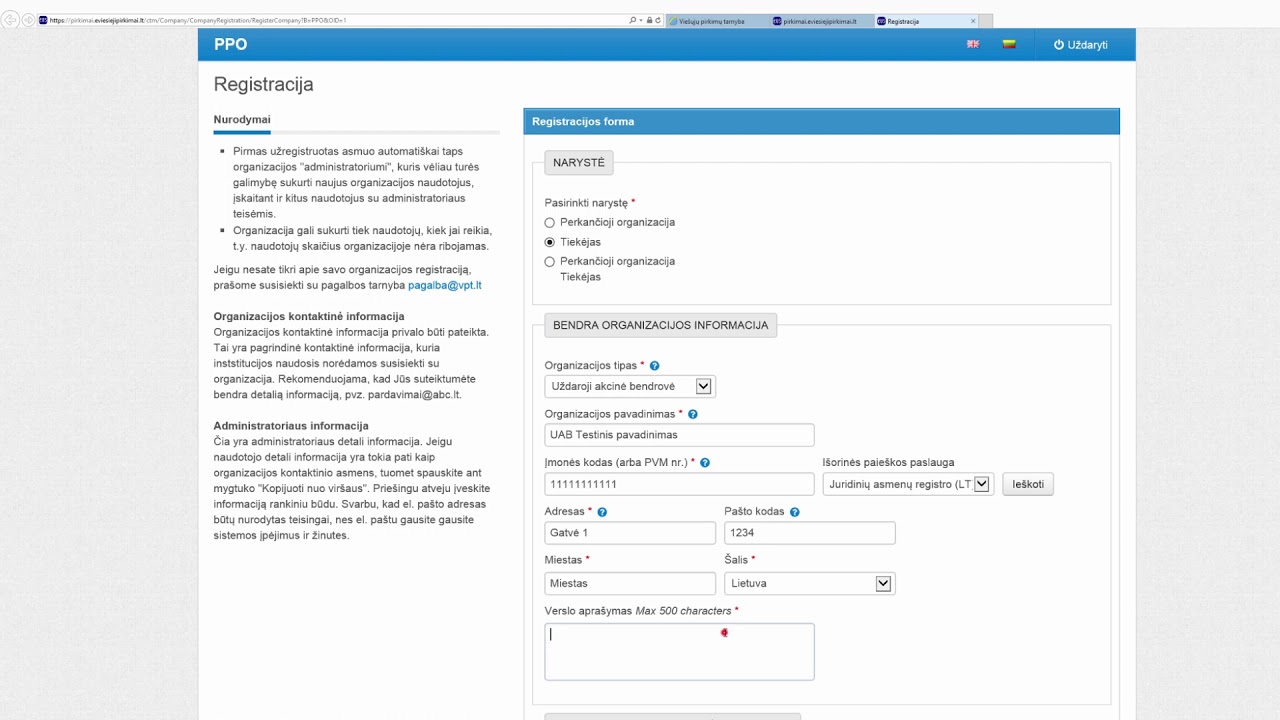Click Organizacijos pavadinimas input field
Screen dimensions: 1280x720
(679, 435)
